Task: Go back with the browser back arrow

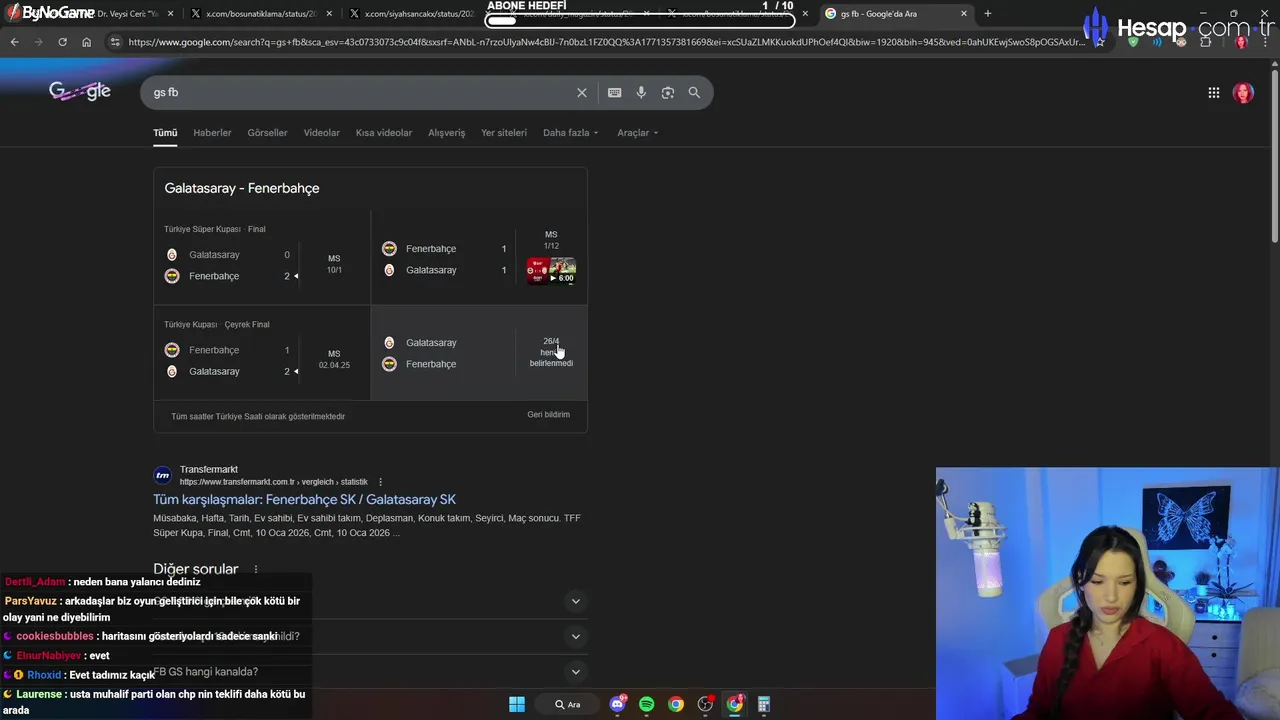Action: [14, 42]
